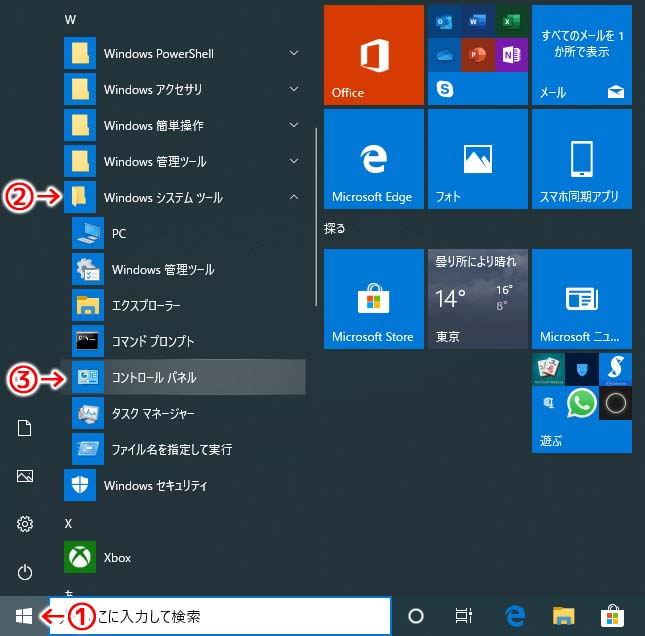Open コントロール パネル
Viewport: 645px width, 636px height.
point(185,377)
